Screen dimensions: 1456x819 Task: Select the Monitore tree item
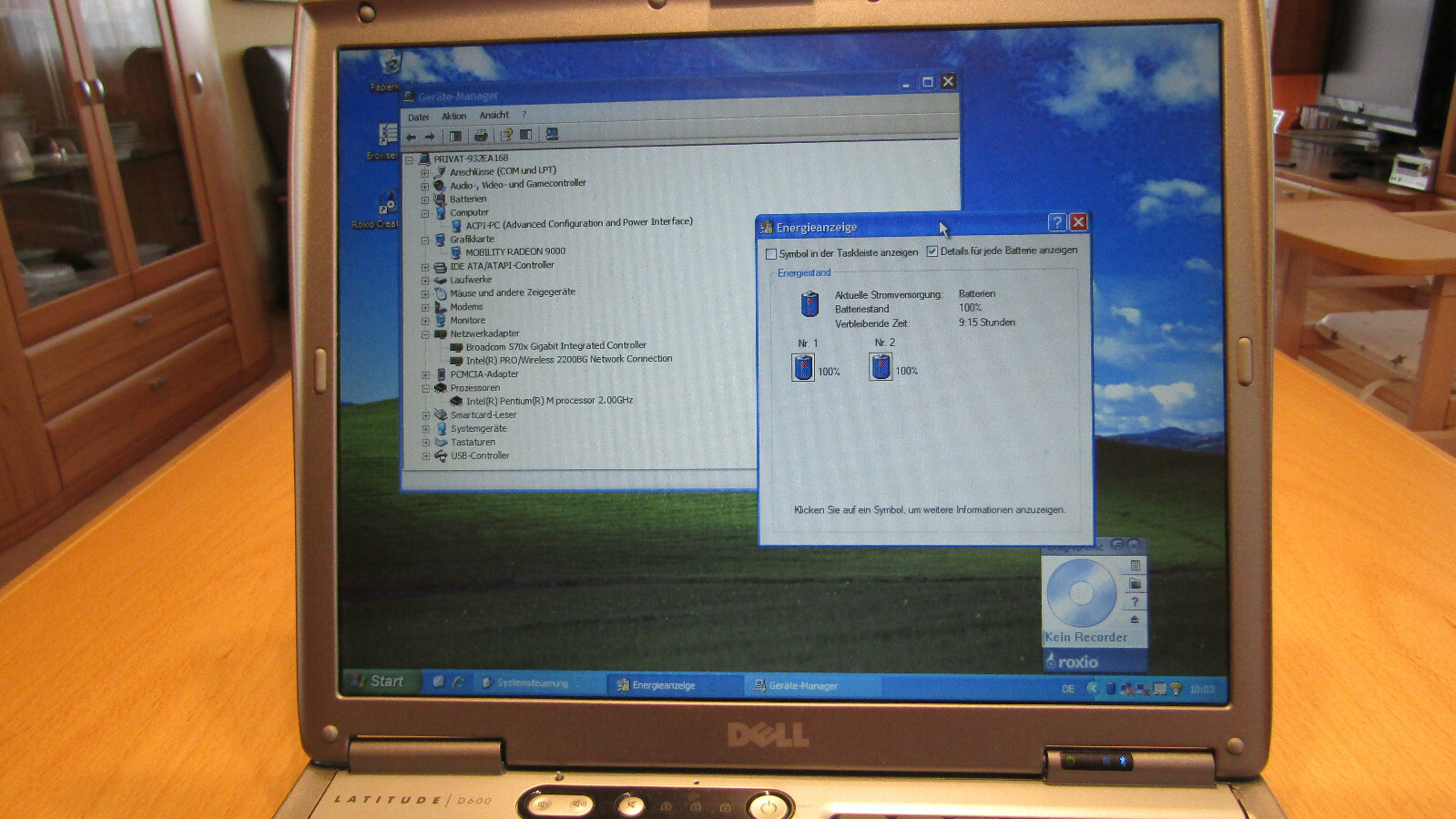(x=467, y=321)
